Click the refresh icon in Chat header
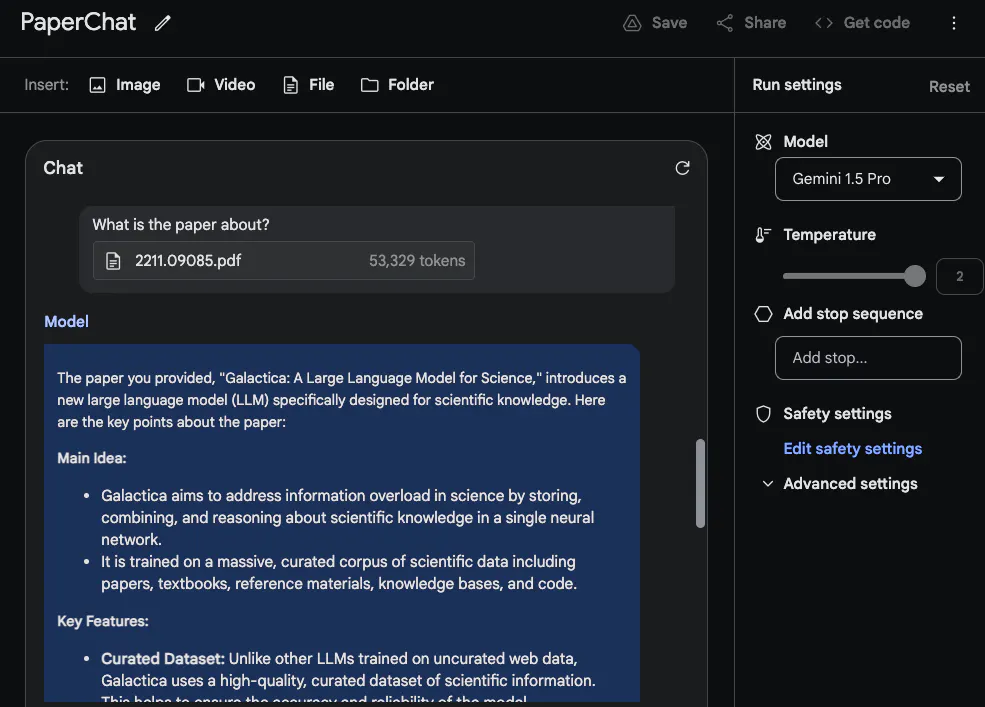This screenshot has width=985, height=707. click(682, 168)
